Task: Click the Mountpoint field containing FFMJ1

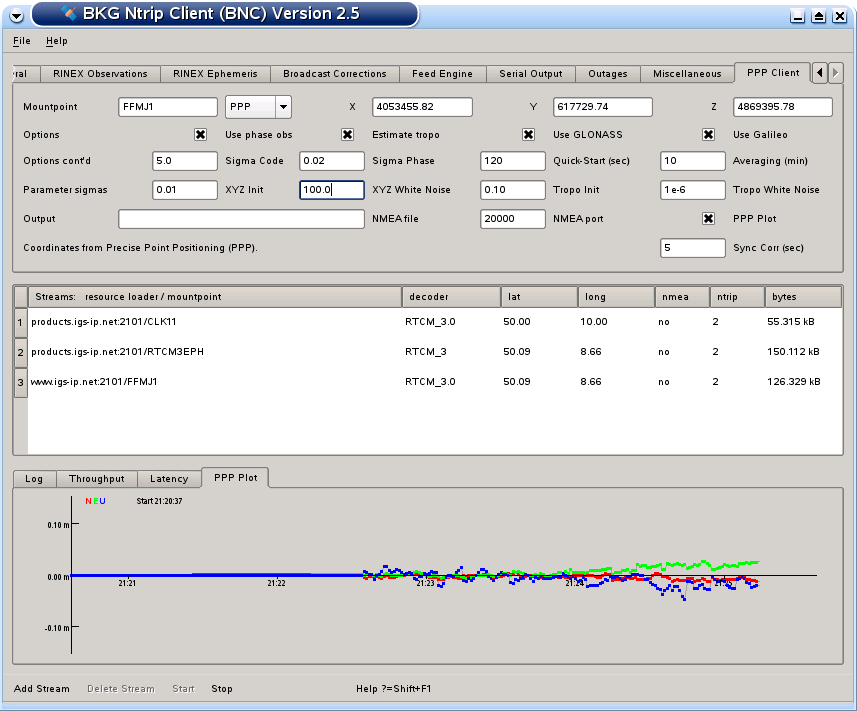Action: [167, 107]
